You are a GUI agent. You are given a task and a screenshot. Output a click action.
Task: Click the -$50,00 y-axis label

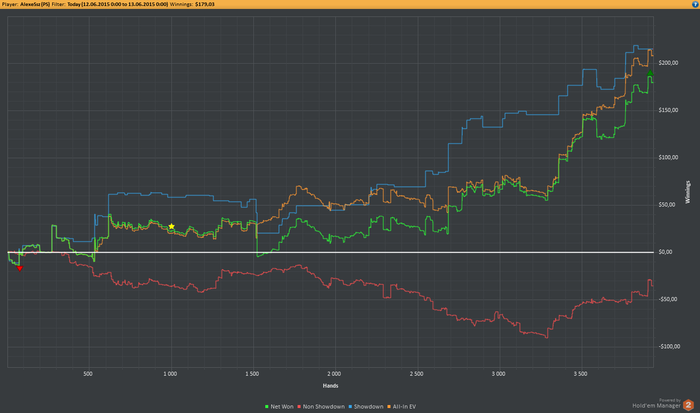(668, 300)
